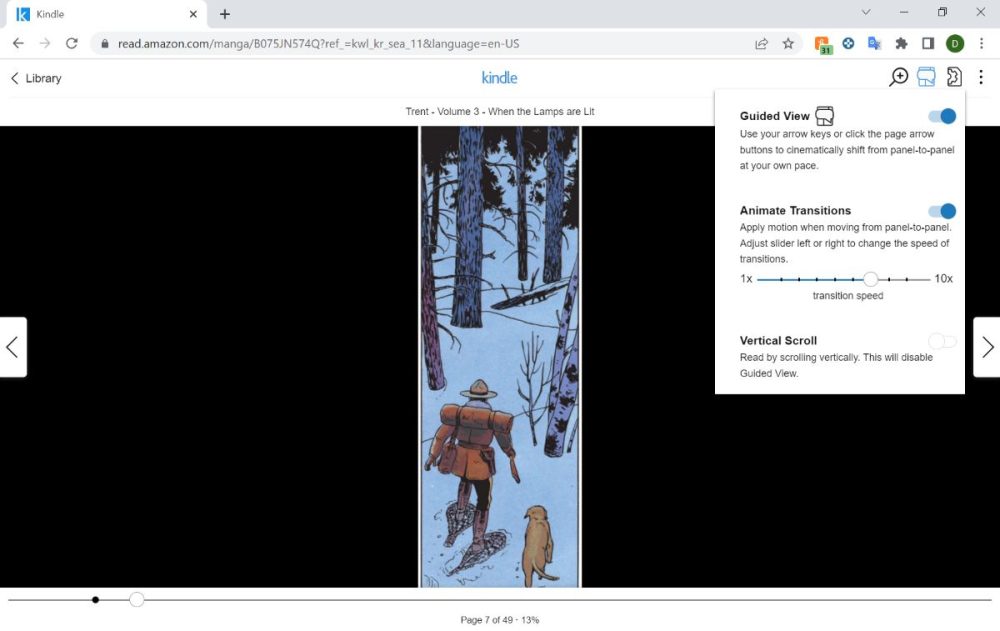Enable the Vertical Scroll toggle

click(942, 341)
